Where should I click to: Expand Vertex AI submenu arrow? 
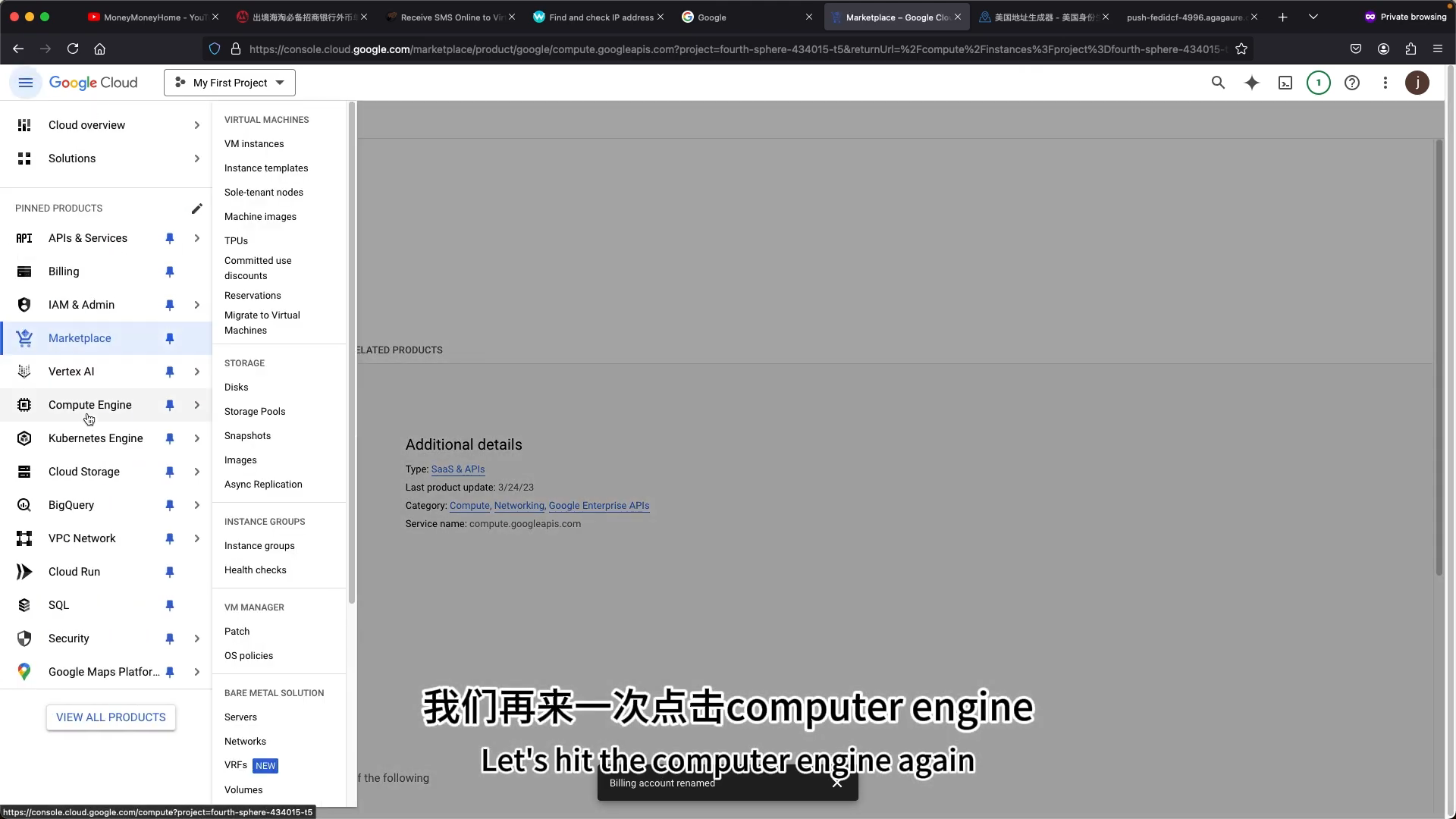[x=196, y=372]
